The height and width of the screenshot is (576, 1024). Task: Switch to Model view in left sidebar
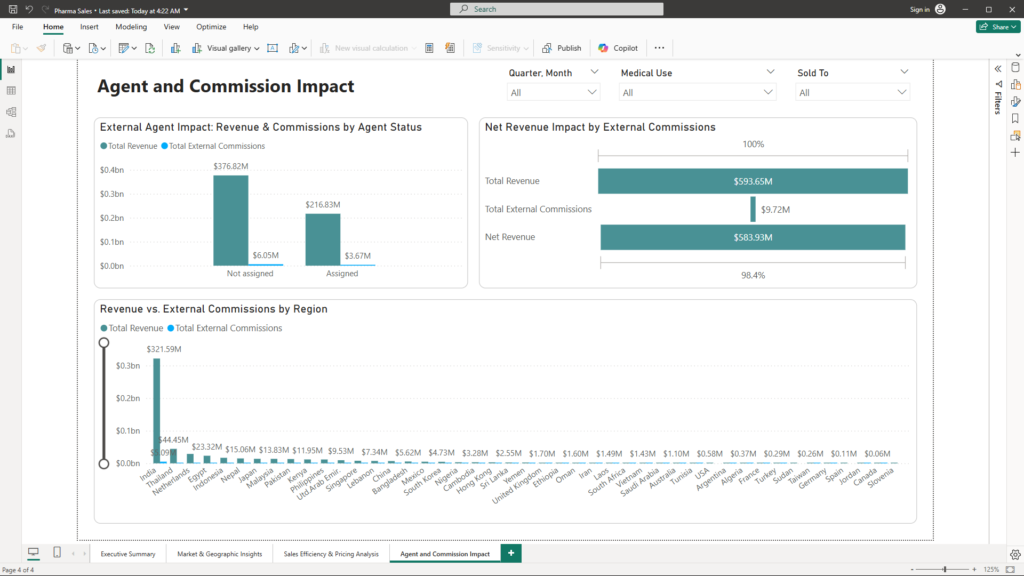tap(11, 112)
